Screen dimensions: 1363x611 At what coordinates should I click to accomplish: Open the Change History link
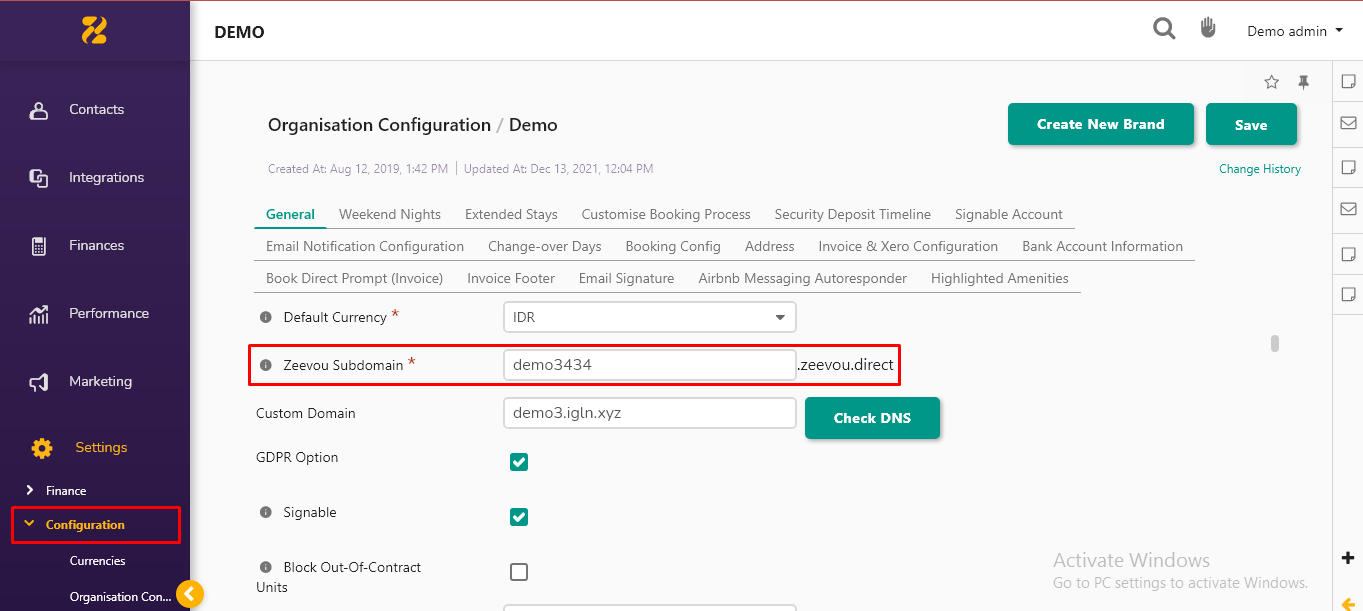click(x=1260, y=169)
